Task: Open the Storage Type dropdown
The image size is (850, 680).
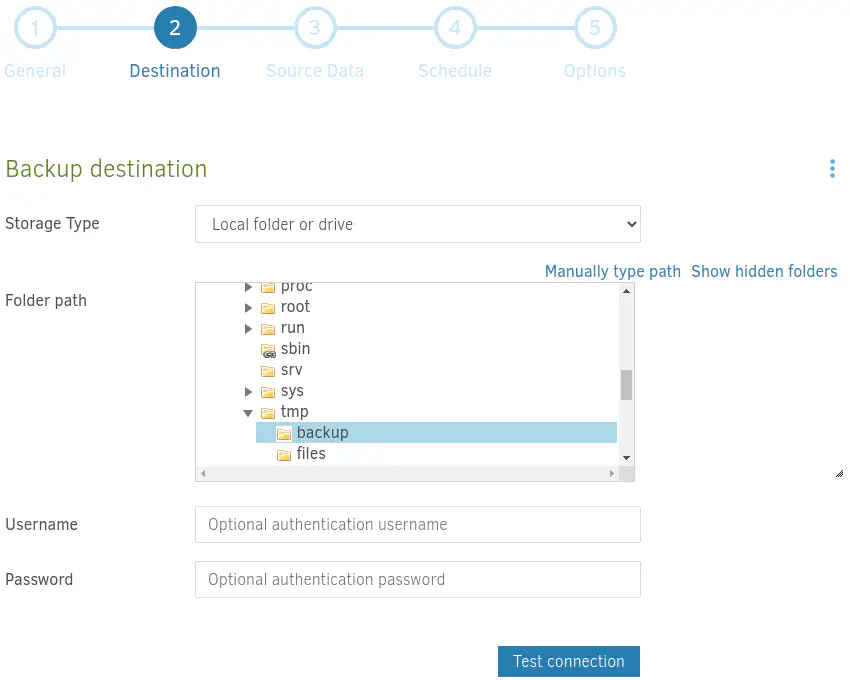Action: click(x=417, y=224)
